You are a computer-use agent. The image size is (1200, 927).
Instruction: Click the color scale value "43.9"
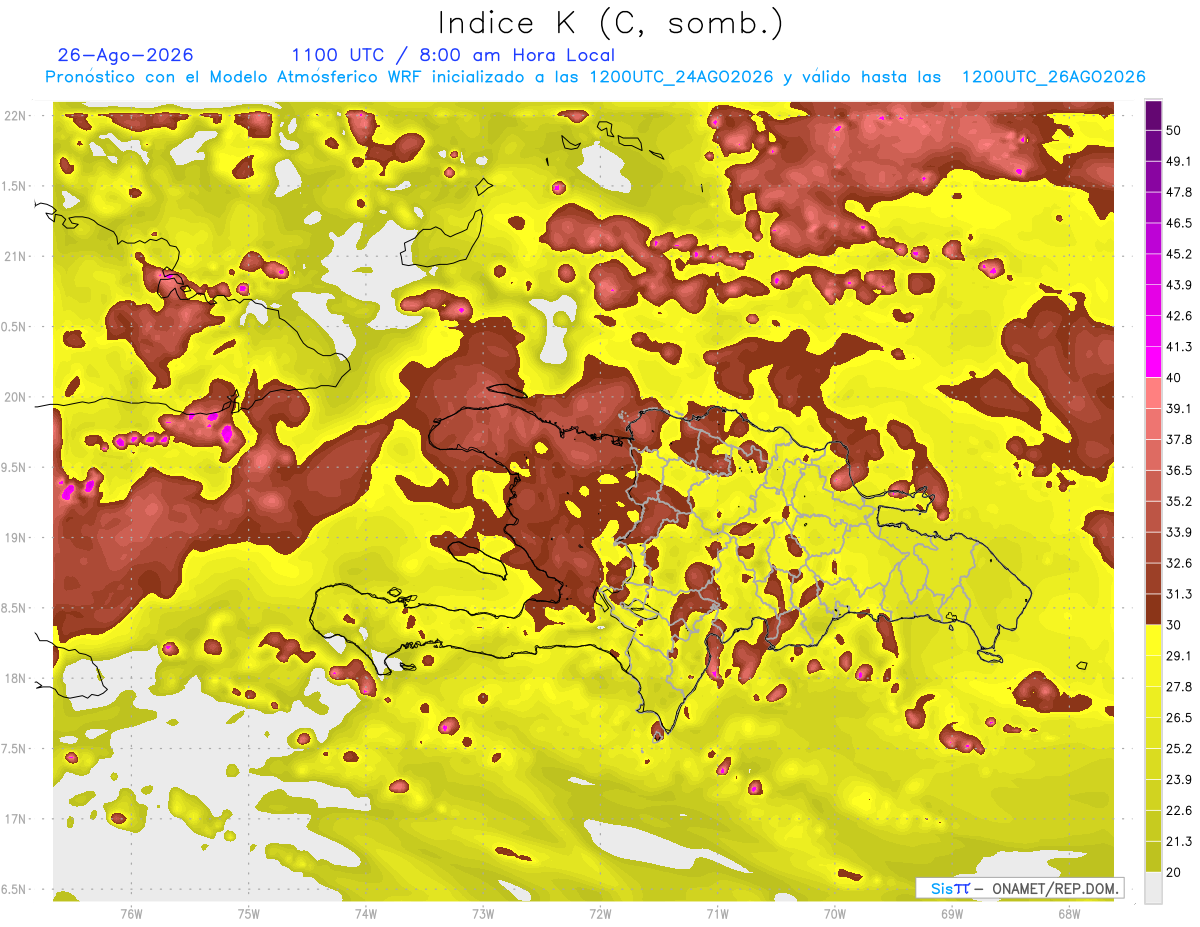(x=1178, y=285)
